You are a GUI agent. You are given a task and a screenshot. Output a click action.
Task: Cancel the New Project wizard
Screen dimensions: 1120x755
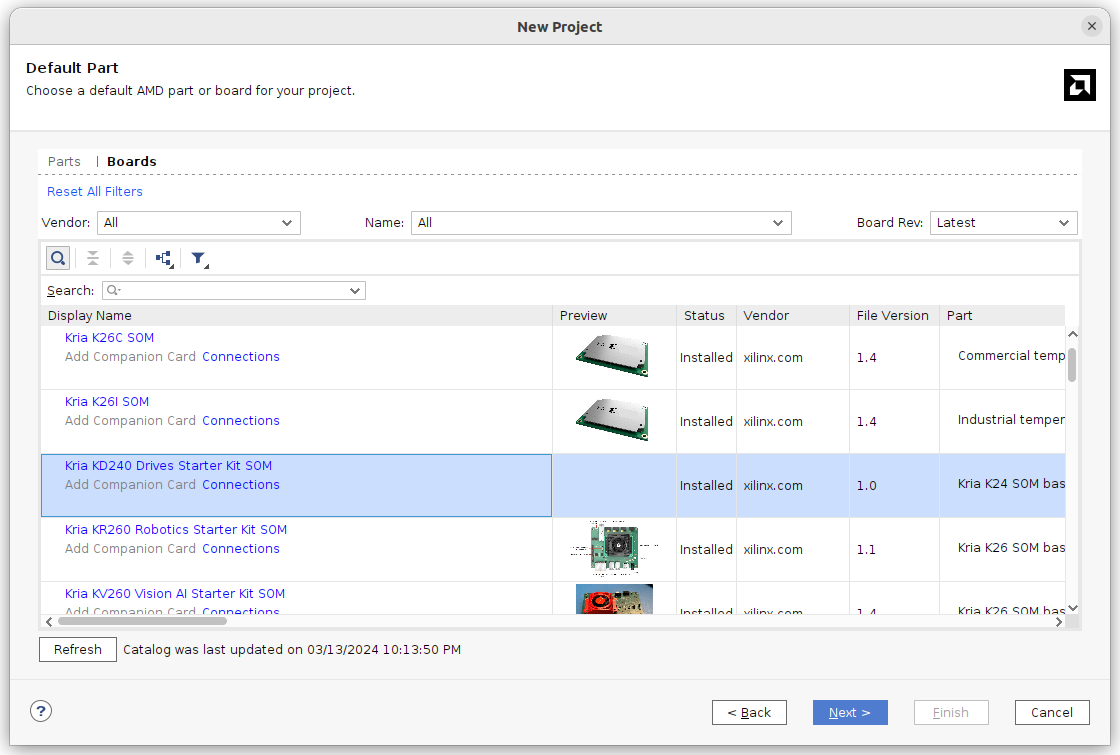coord(1052,712)
